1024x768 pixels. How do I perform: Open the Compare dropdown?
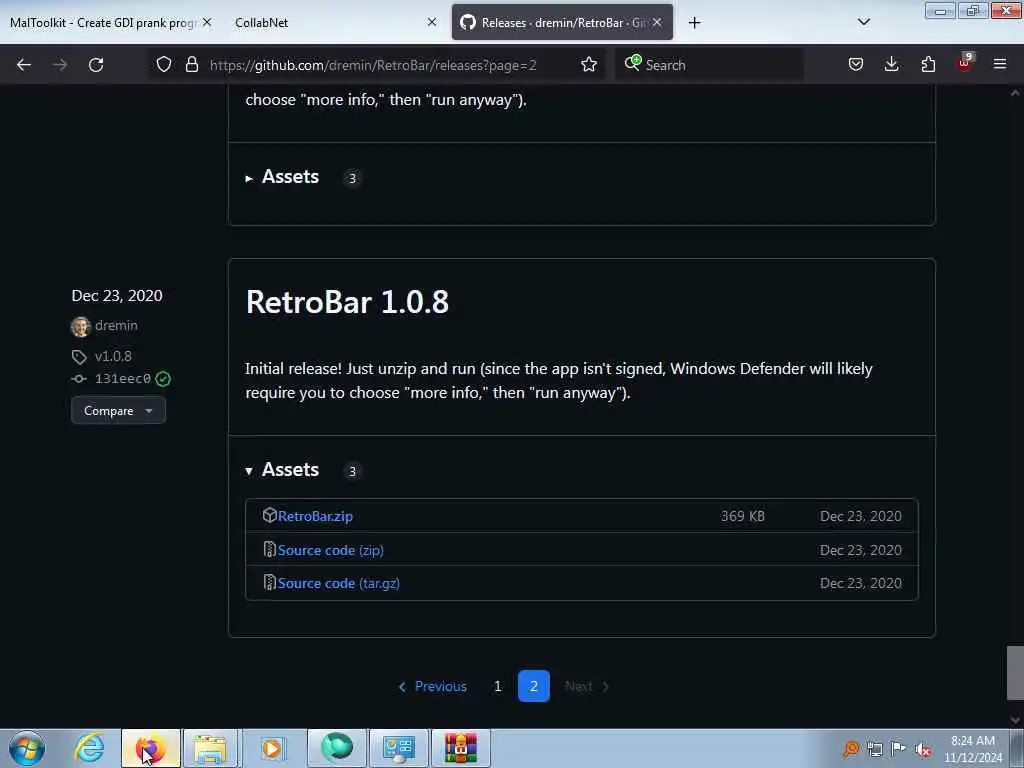118,411
